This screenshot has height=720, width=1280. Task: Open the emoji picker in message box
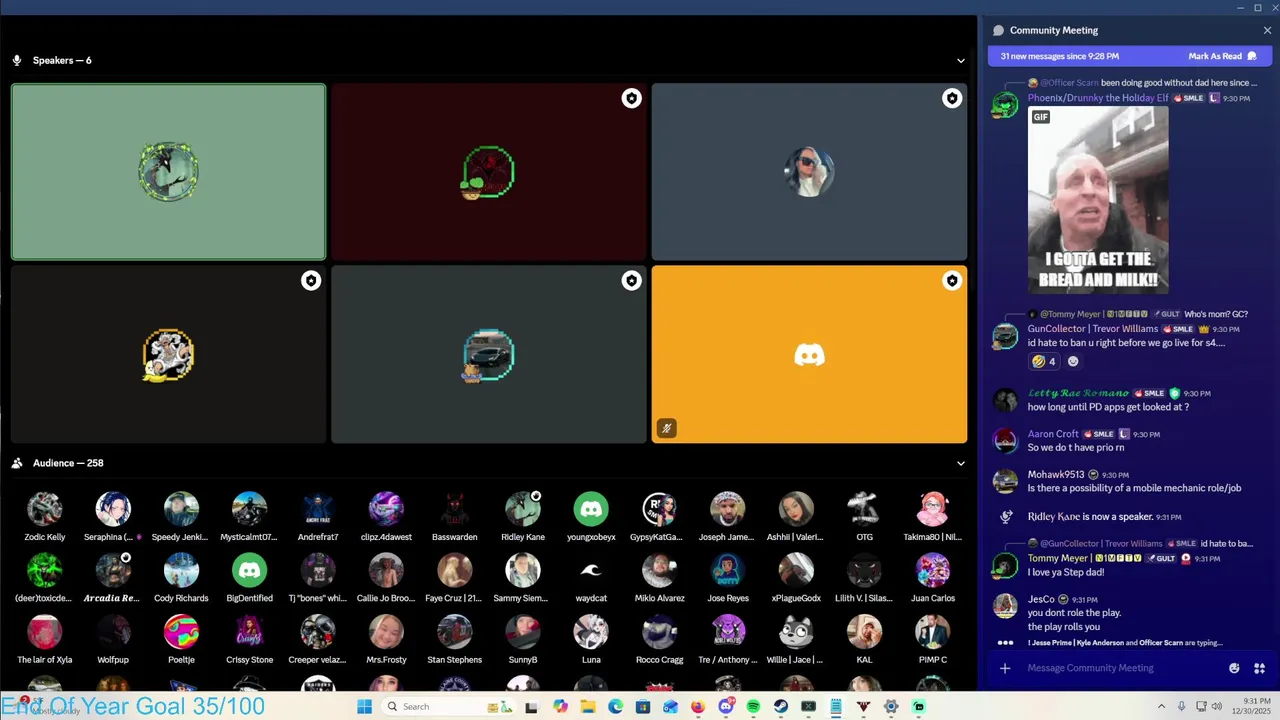point(1234,668)
